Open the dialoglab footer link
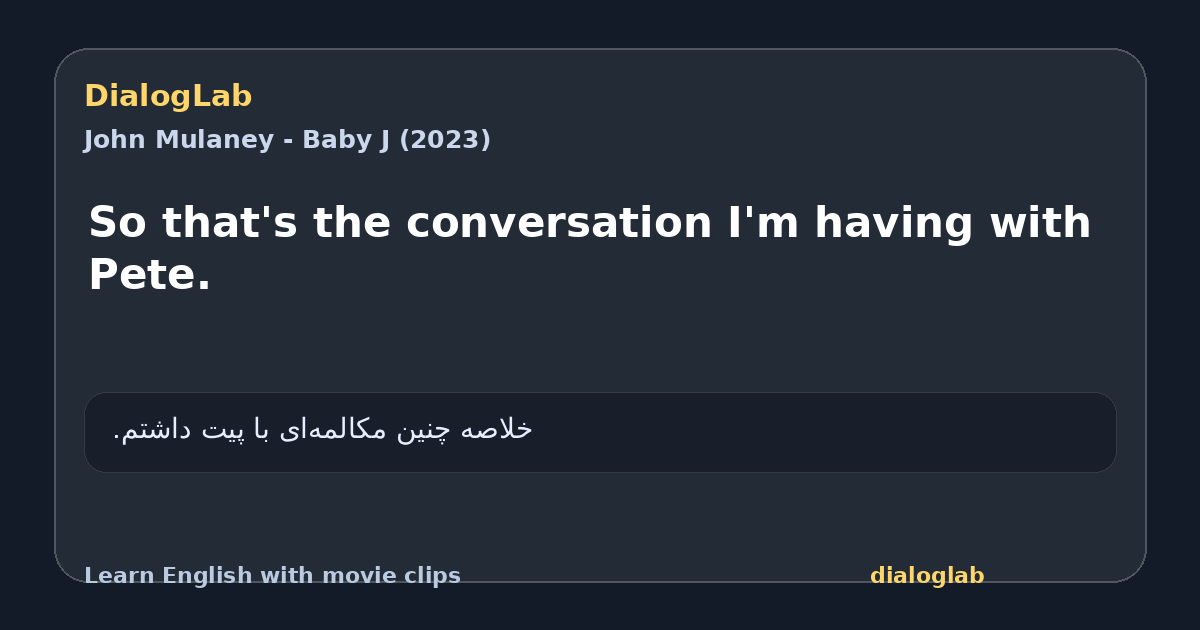Image resolution: width=1200 pixels, height=630 pixels. pyautogui.click(x=927, y=576)
